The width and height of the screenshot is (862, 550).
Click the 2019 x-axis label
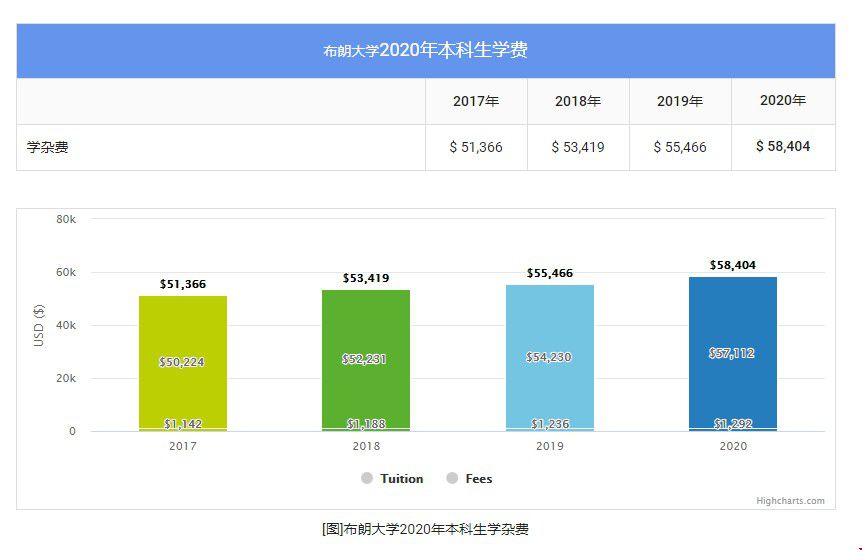pyautogui.click(x=550, y=446)
